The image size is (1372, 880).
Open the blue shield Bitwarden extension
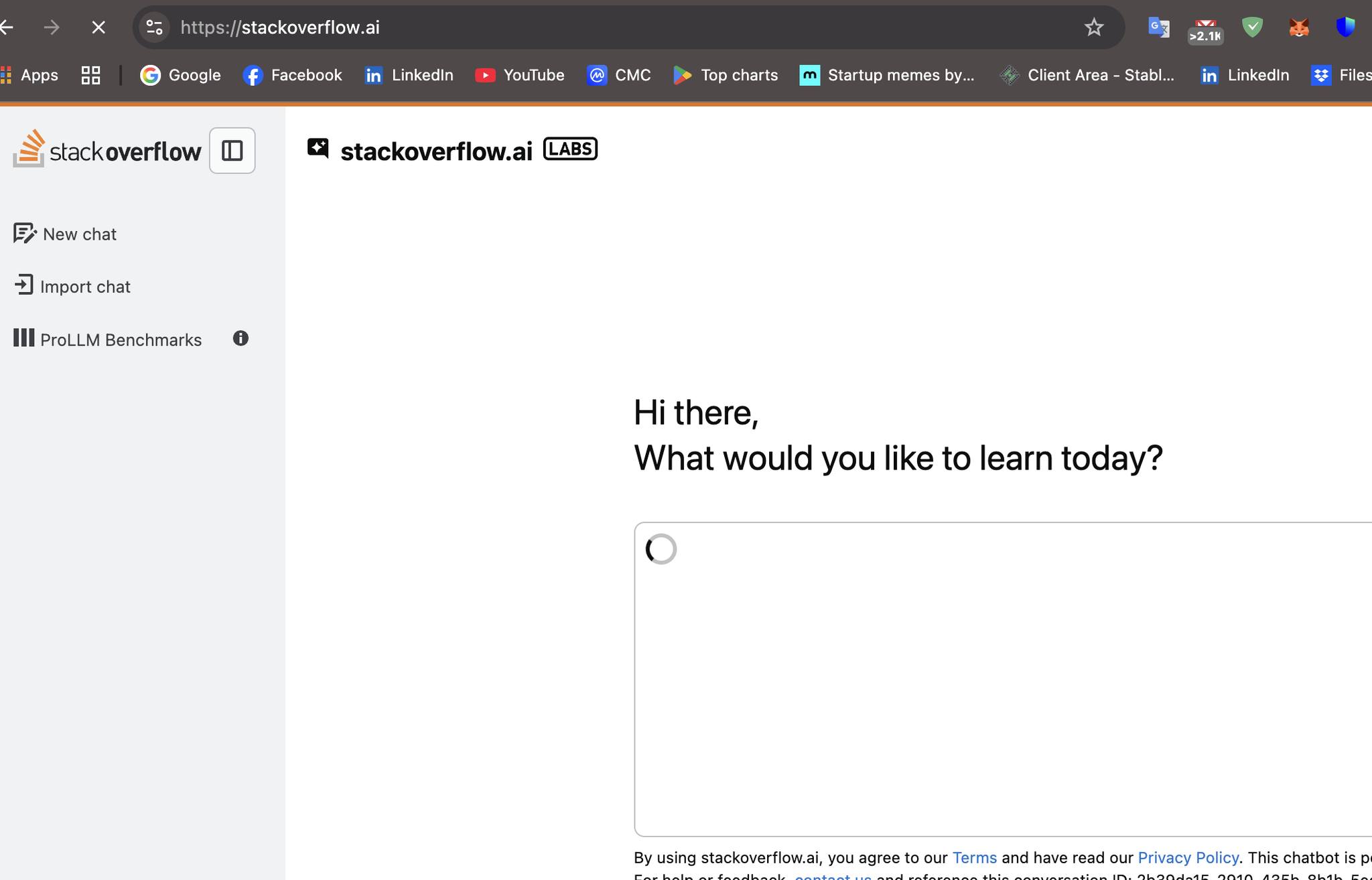(1345, 27)
